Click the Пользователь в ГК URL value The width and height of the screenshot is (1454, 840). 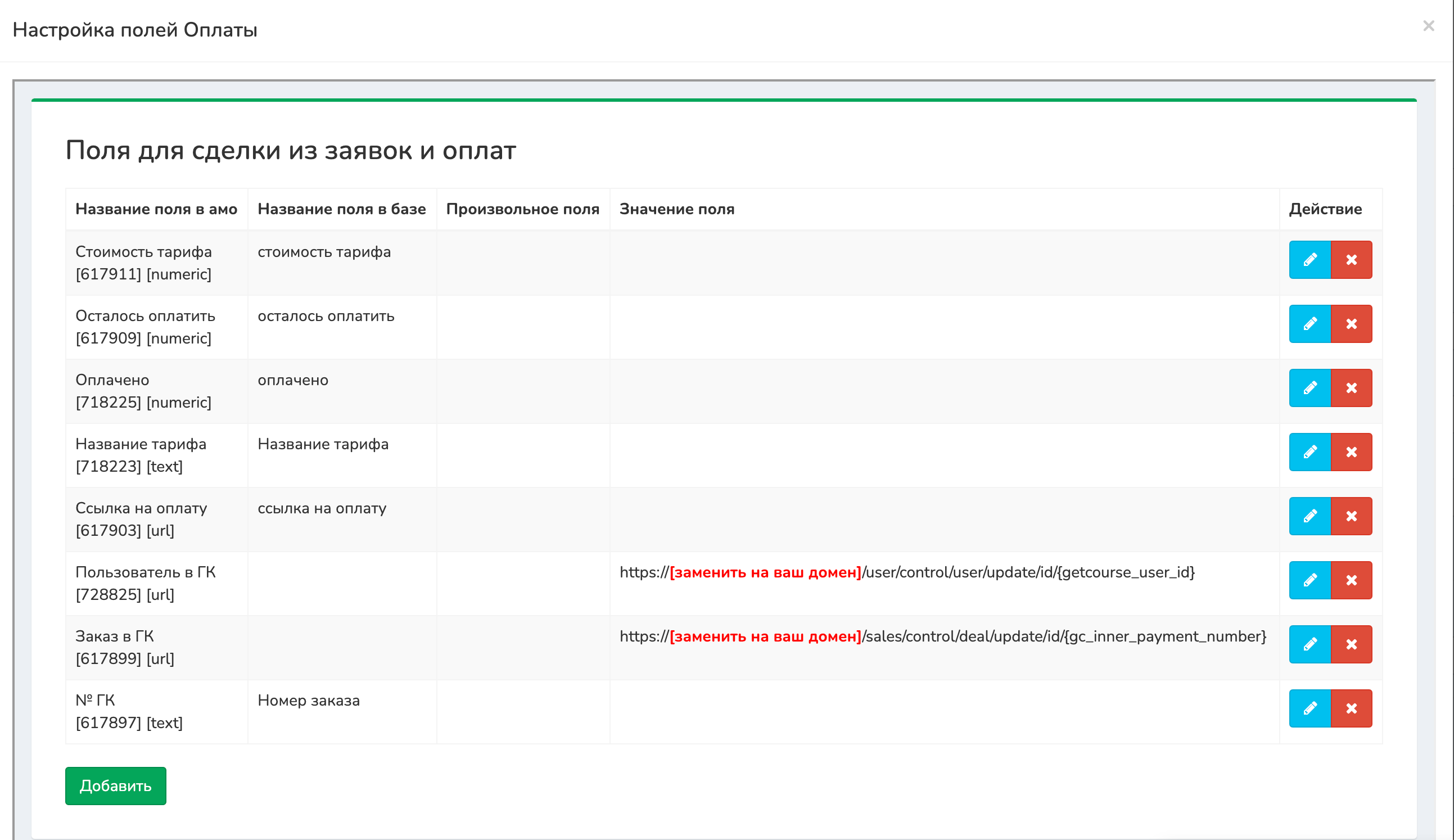[x=907, y=572]
